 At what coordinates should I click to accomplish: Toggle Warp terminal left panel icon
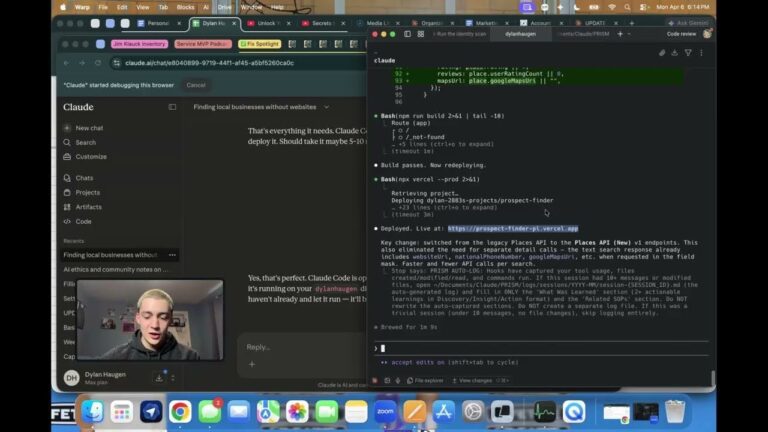[408, 34]
